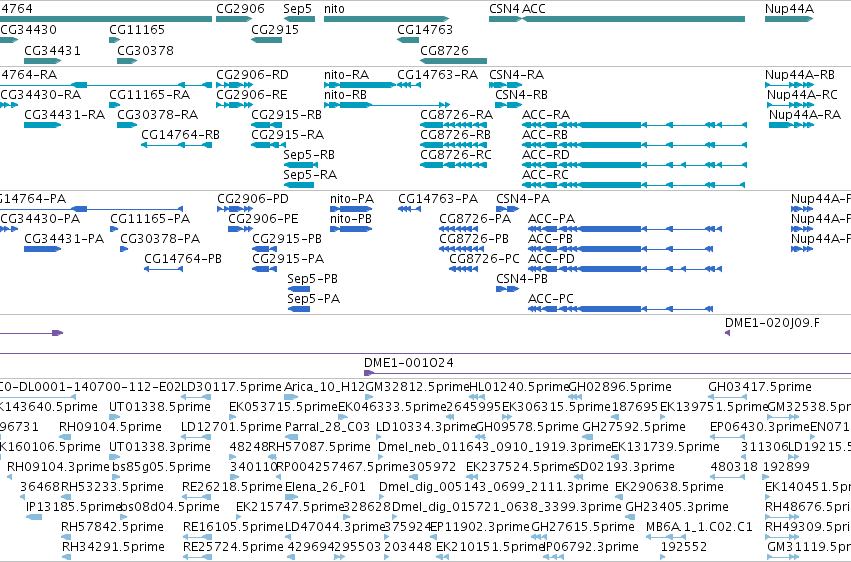Select the Sep5 gene label
Image resolution: width=851 pixels, height=562 pixels.
point(297,9)
